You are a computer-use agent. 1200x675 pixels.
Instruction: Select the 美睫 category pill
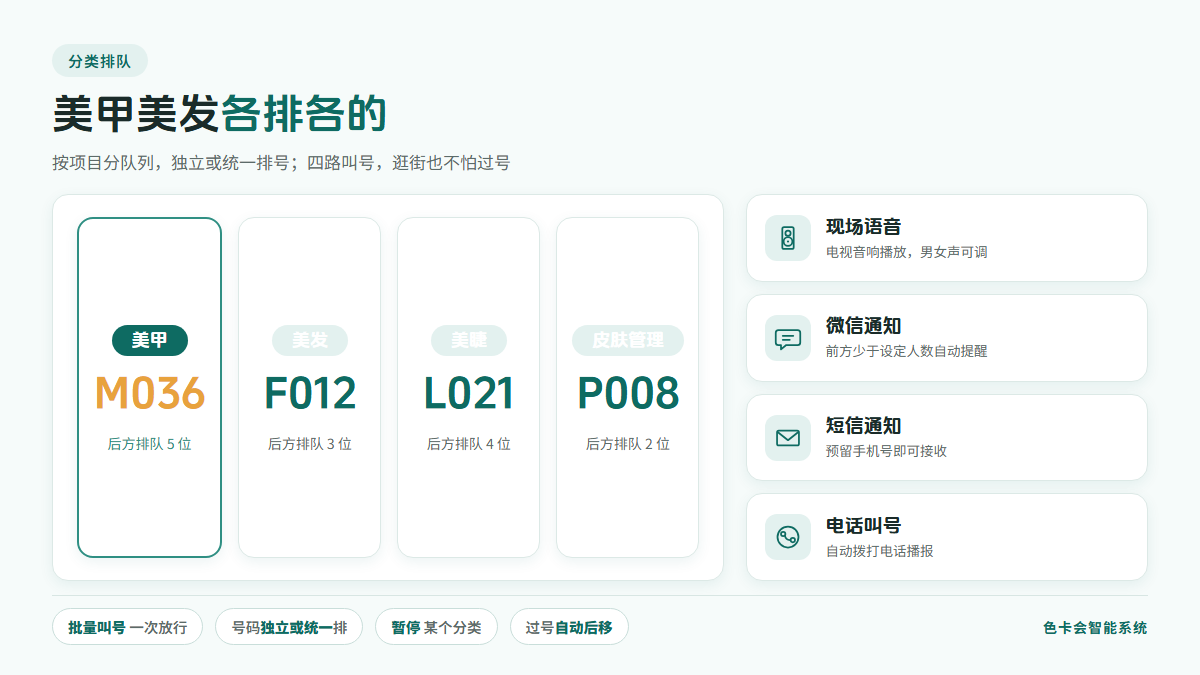(469, 340)
